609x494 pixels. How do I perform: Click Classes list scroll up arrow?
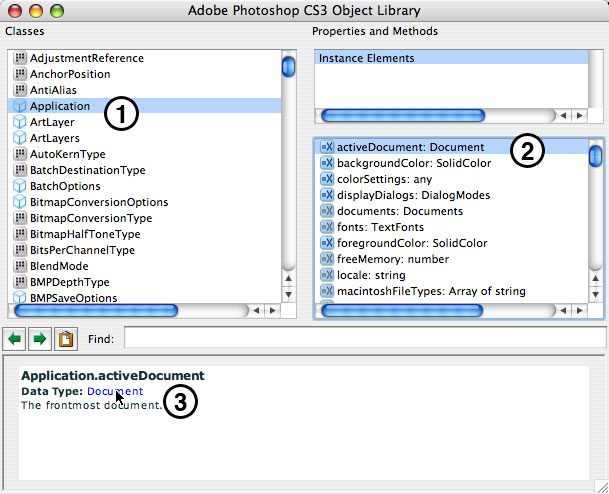point(288,278)
